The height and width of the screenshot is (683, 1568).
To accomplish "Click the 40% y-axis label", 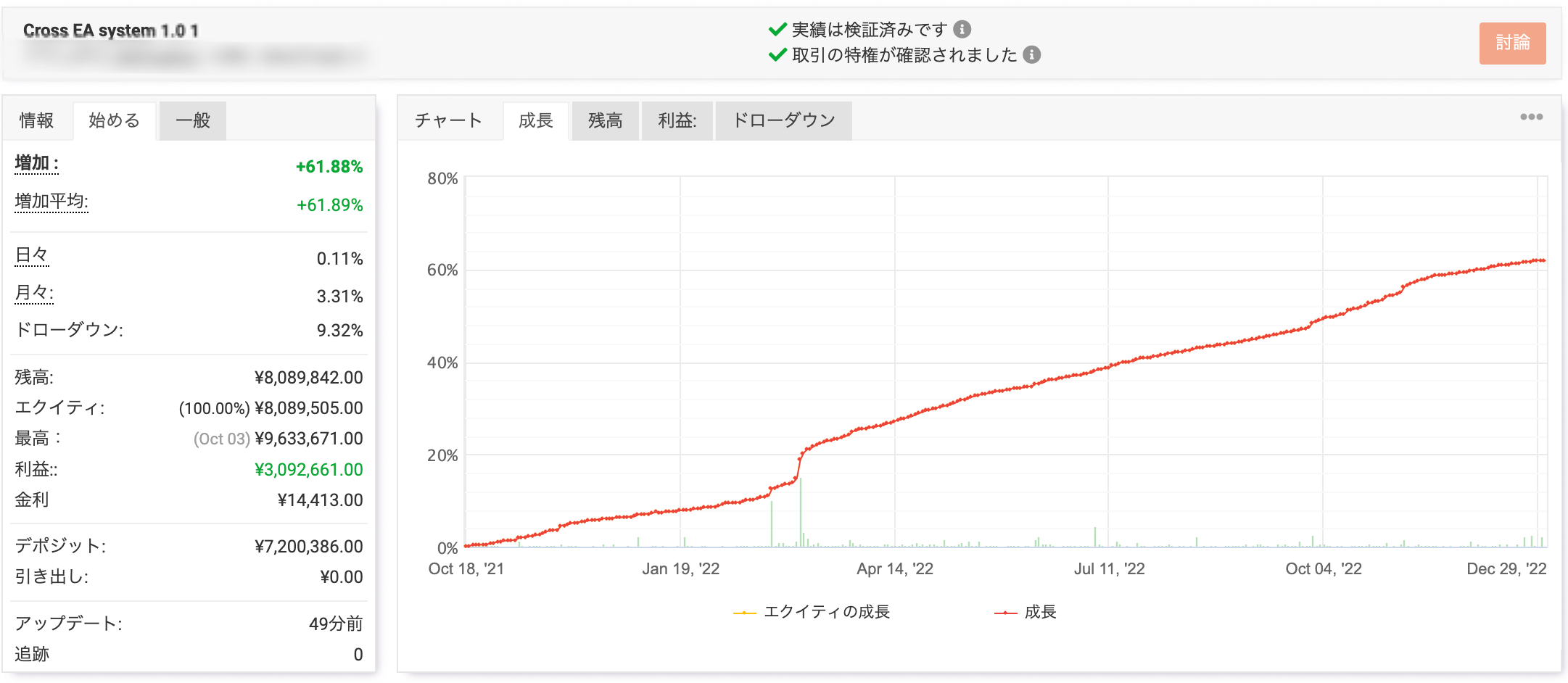I will pyautogui.click(x=442, y=363).
